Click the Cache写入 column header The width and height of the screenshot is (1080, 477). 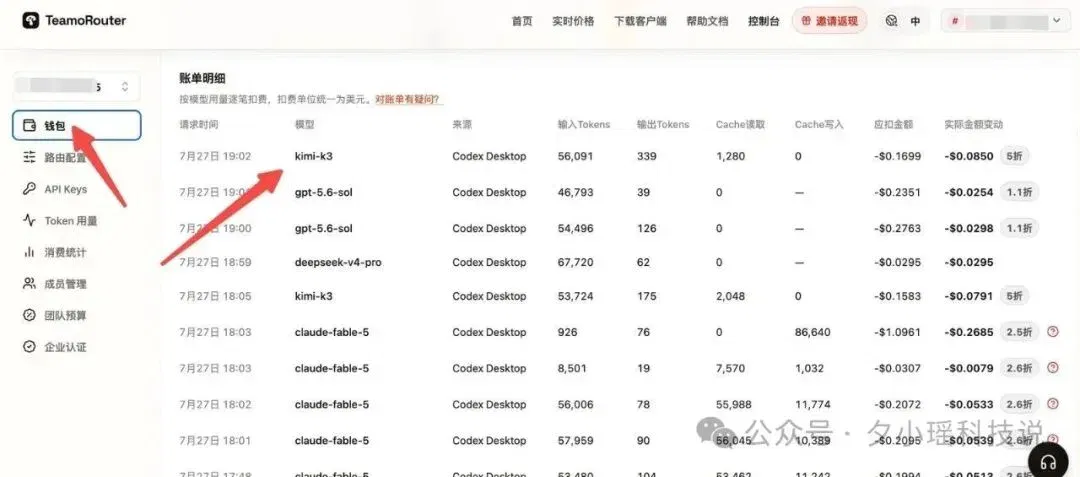(x=819, y=125)
